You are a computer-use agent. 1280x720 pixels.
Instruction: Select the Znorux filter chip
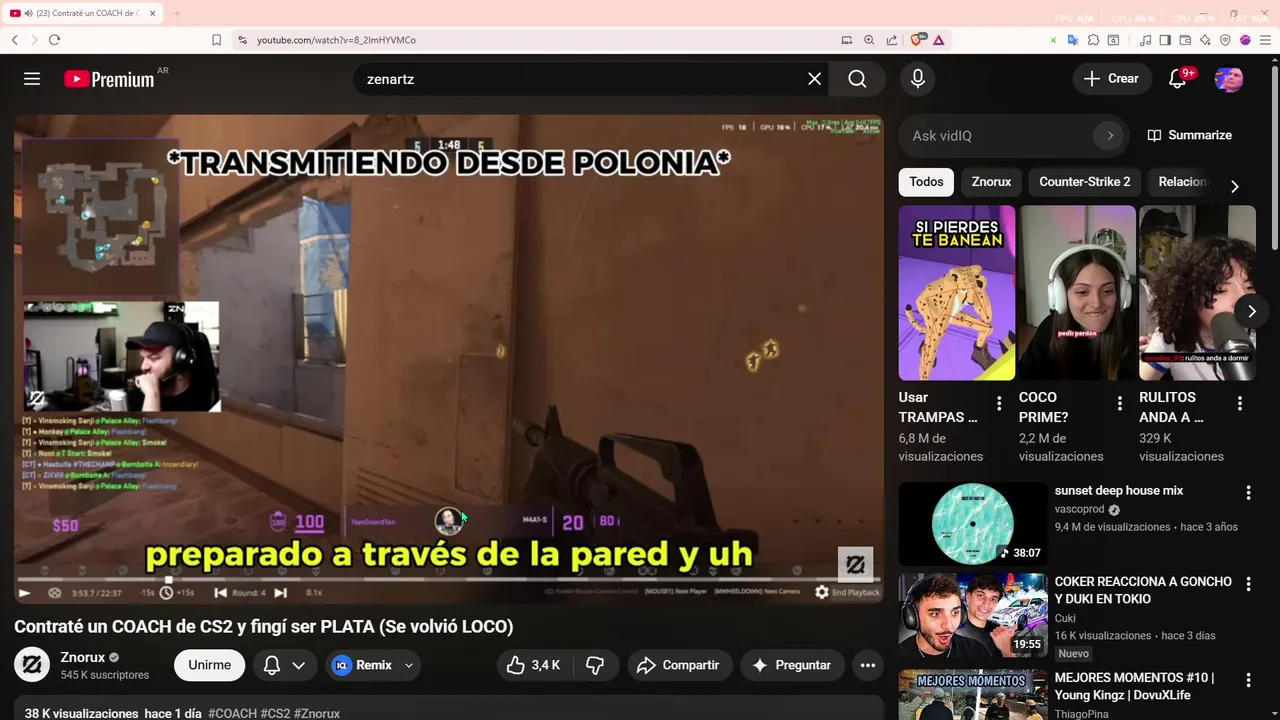point(991,182)
